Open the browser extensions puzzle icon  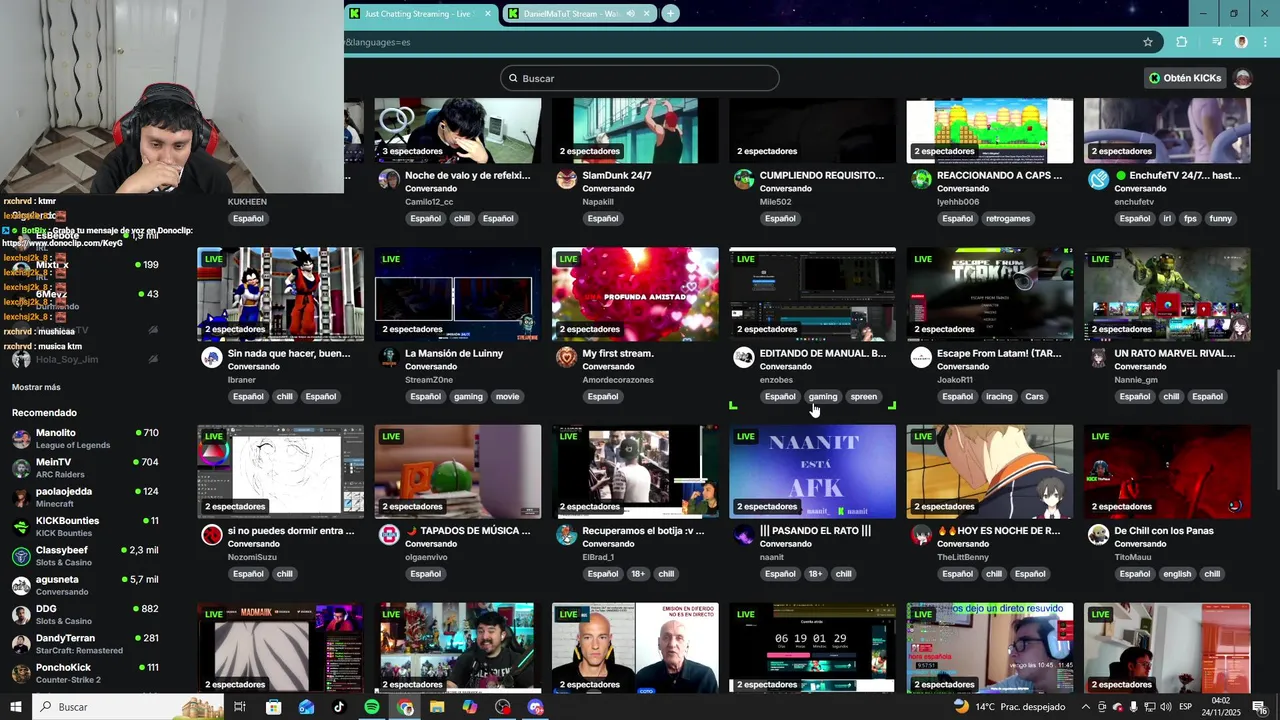click(x=1182, y=42)
